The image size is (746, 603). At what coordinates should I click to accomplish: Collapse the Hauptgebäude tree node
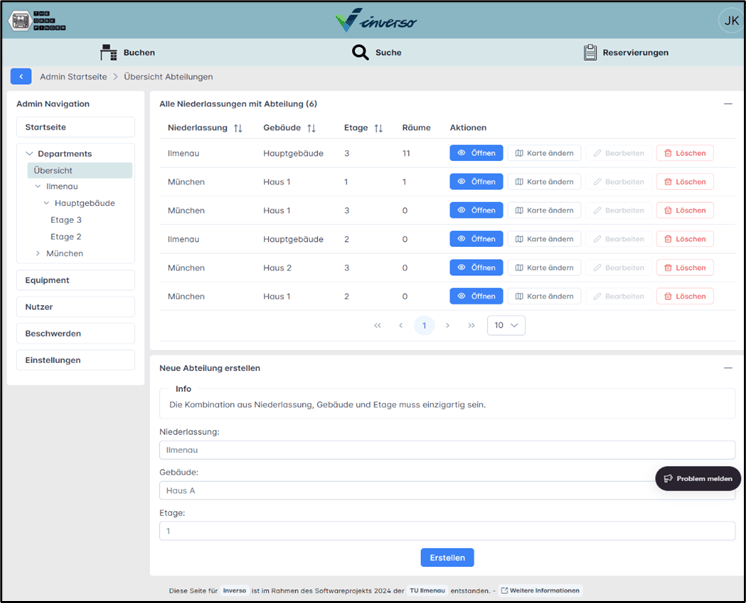coord(46,203)
